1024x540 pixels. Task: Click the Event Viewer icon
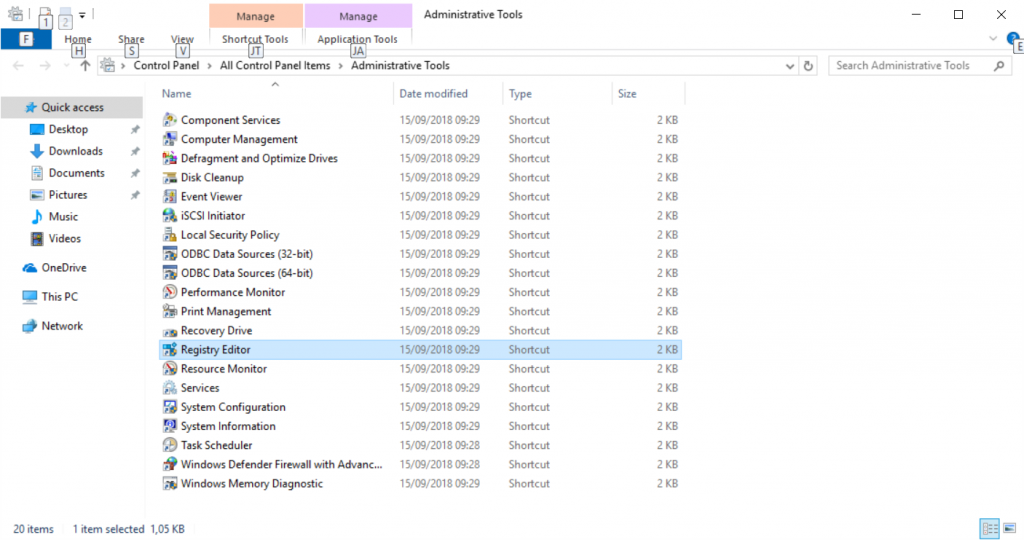tap(170, 196)
